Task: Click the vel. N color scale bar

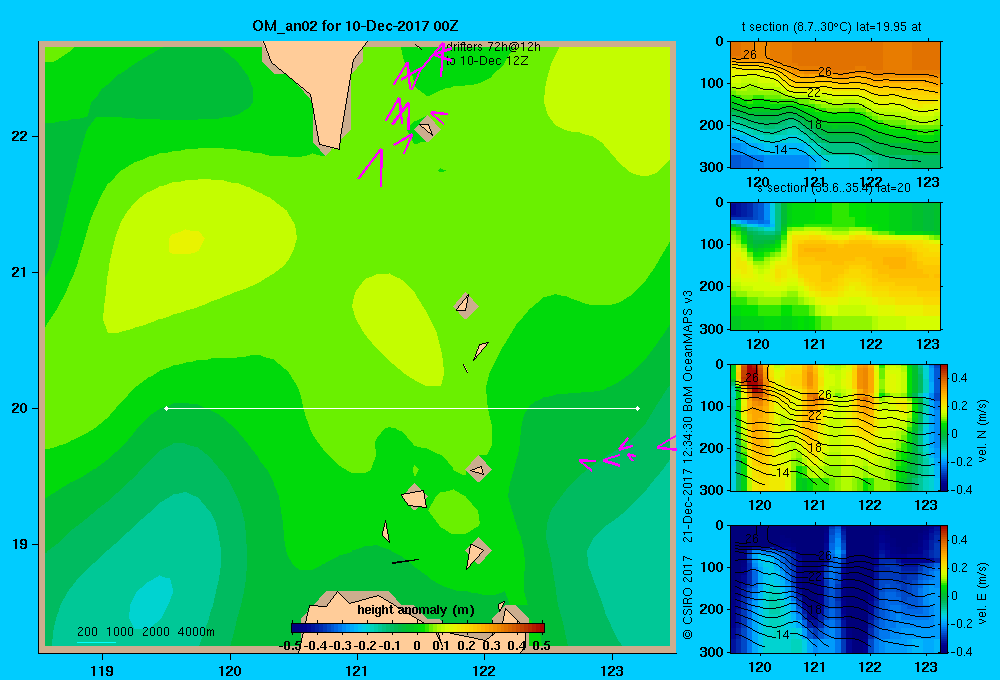Action: click(944, 427)
